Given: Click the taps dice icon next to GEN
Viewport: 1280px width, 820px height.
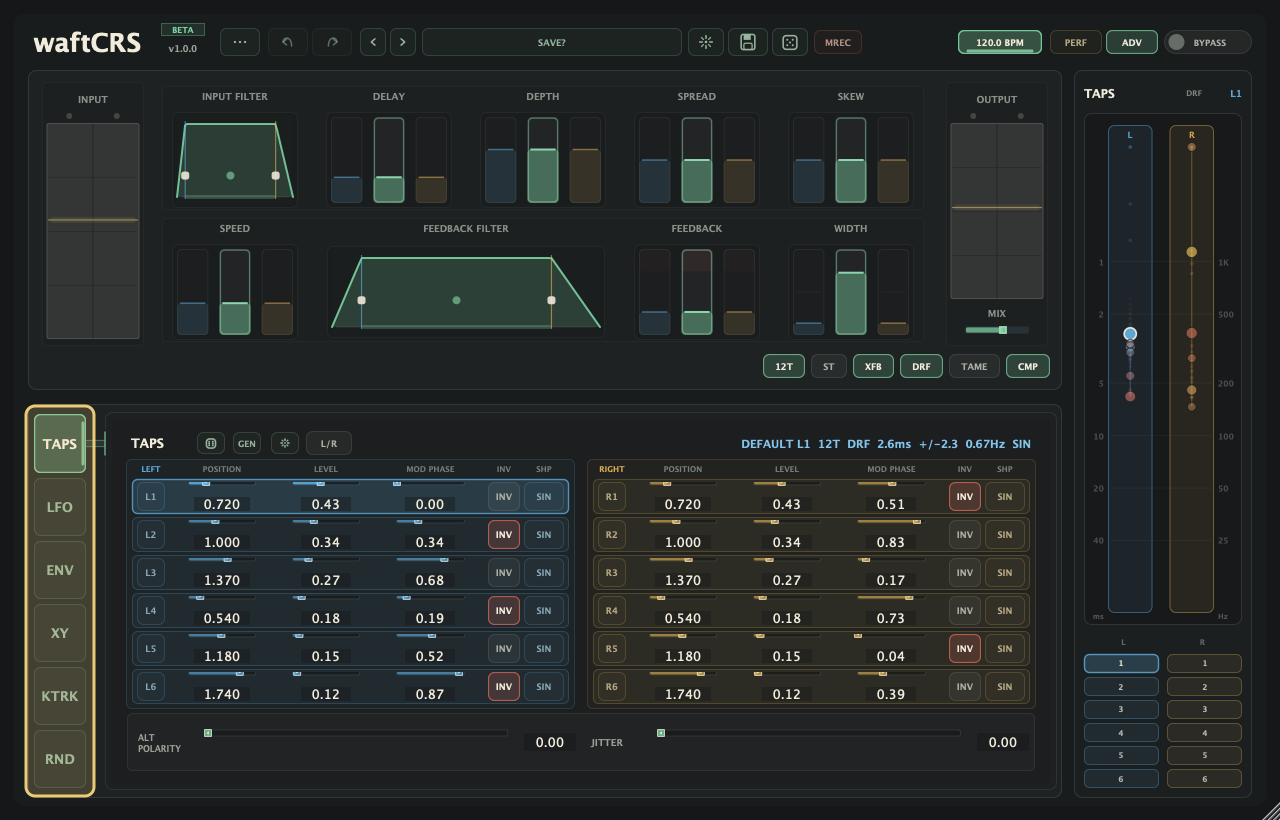Looking at the screenshot, I should point(211,443).
